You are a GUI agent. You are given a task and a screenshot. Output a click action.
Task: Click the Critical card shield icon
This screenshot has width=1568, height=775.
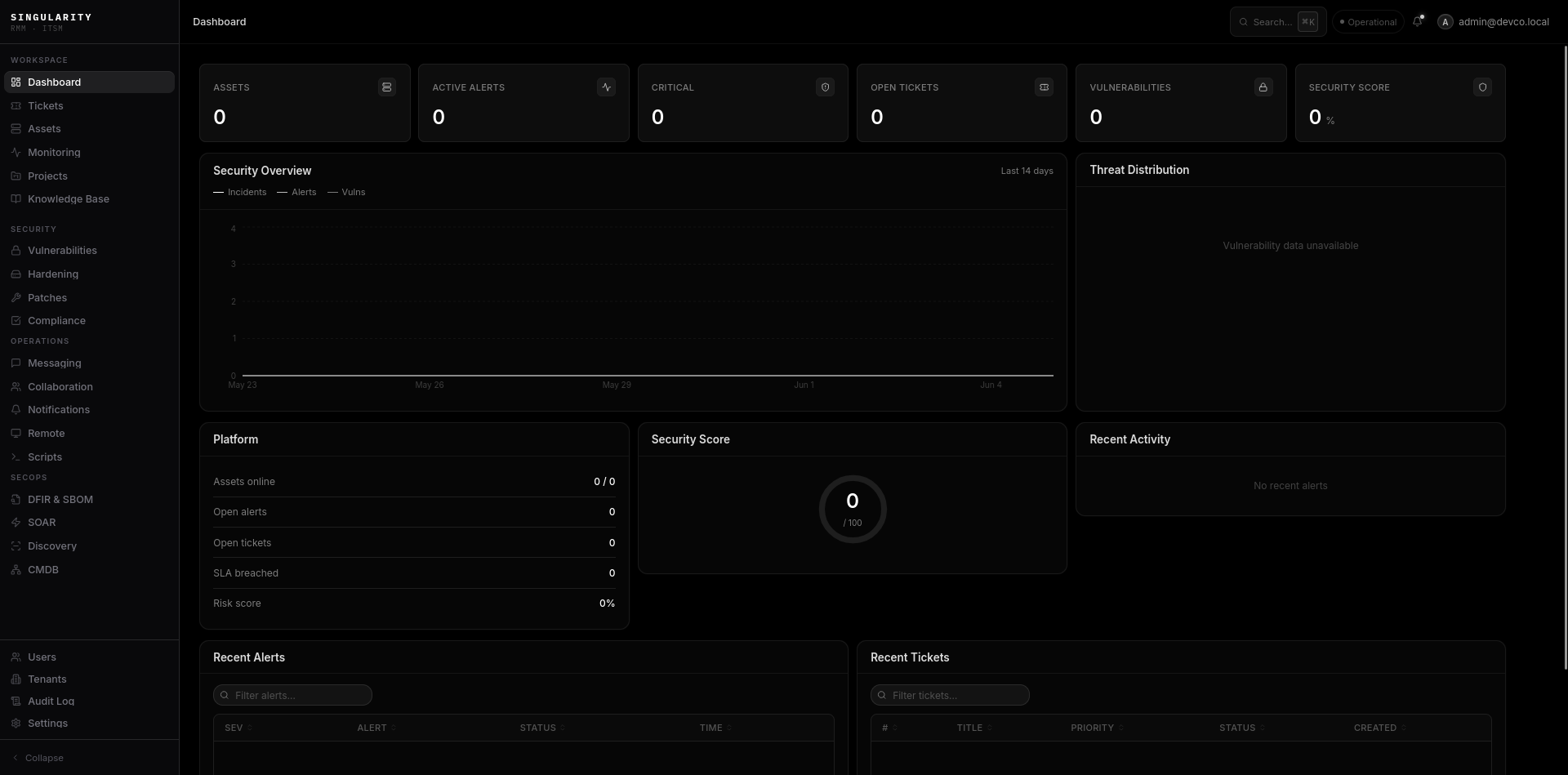[x=825, y=87]
